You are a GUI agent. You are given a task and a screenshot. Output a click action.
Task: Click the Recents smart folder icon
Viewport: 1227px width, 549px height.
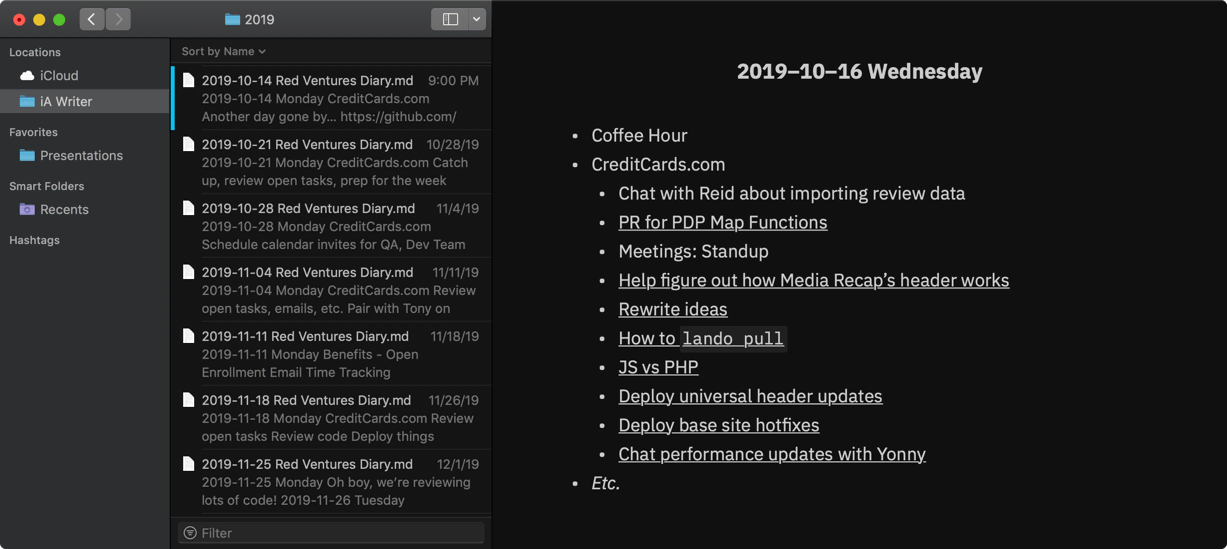[27, 209]
